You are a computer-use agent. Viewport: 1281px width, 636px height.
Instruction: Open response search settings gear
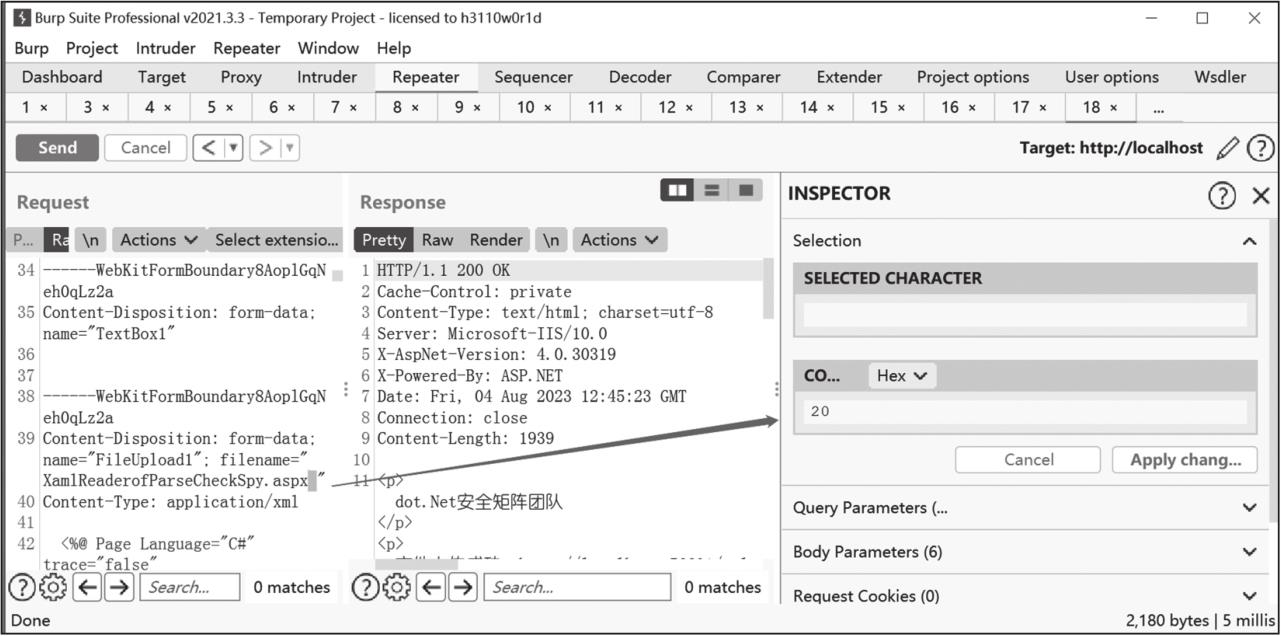coord(397,587)
